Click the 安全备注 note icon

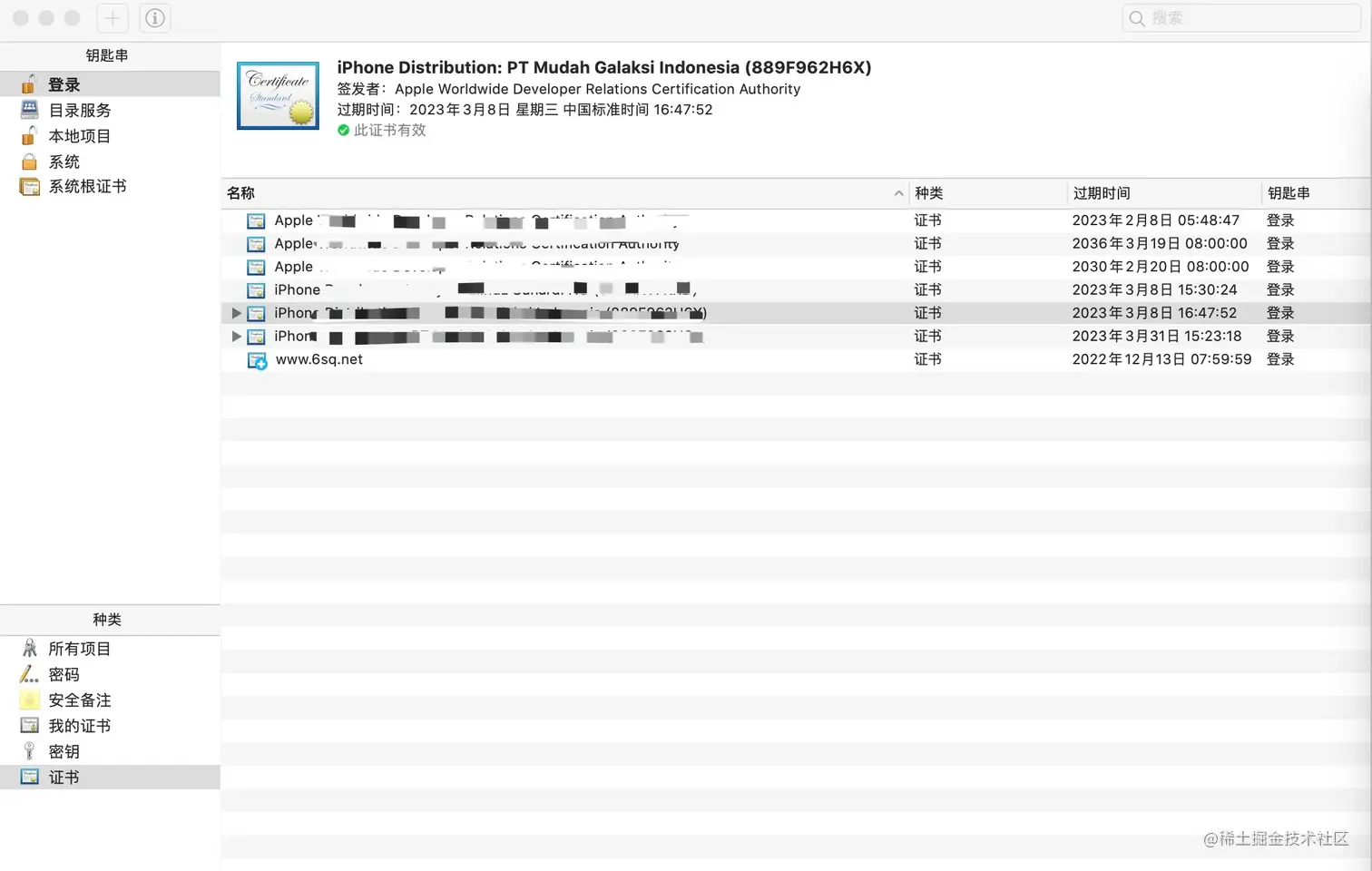point(29,700)
